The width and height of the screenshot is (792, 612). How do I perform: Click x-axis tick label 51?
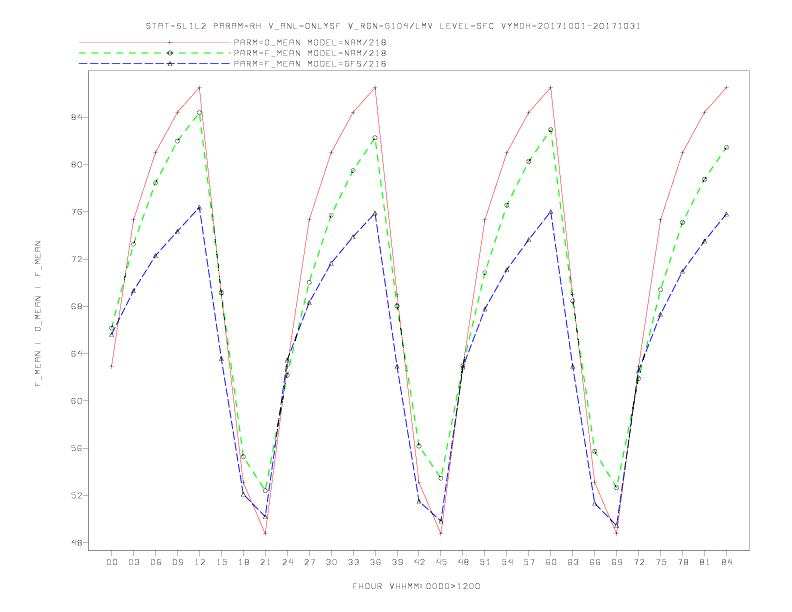[x=485, y=562]
